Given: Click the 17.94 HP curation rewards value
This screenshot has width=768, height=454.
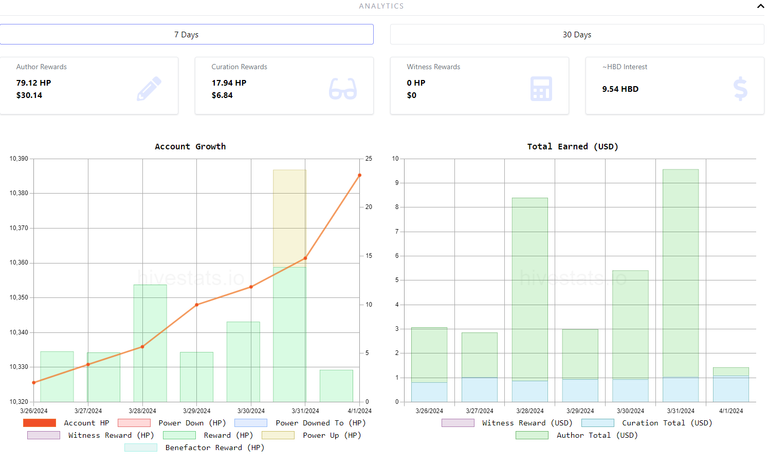Looking at the screenshot, I should (x=229, y=83).
